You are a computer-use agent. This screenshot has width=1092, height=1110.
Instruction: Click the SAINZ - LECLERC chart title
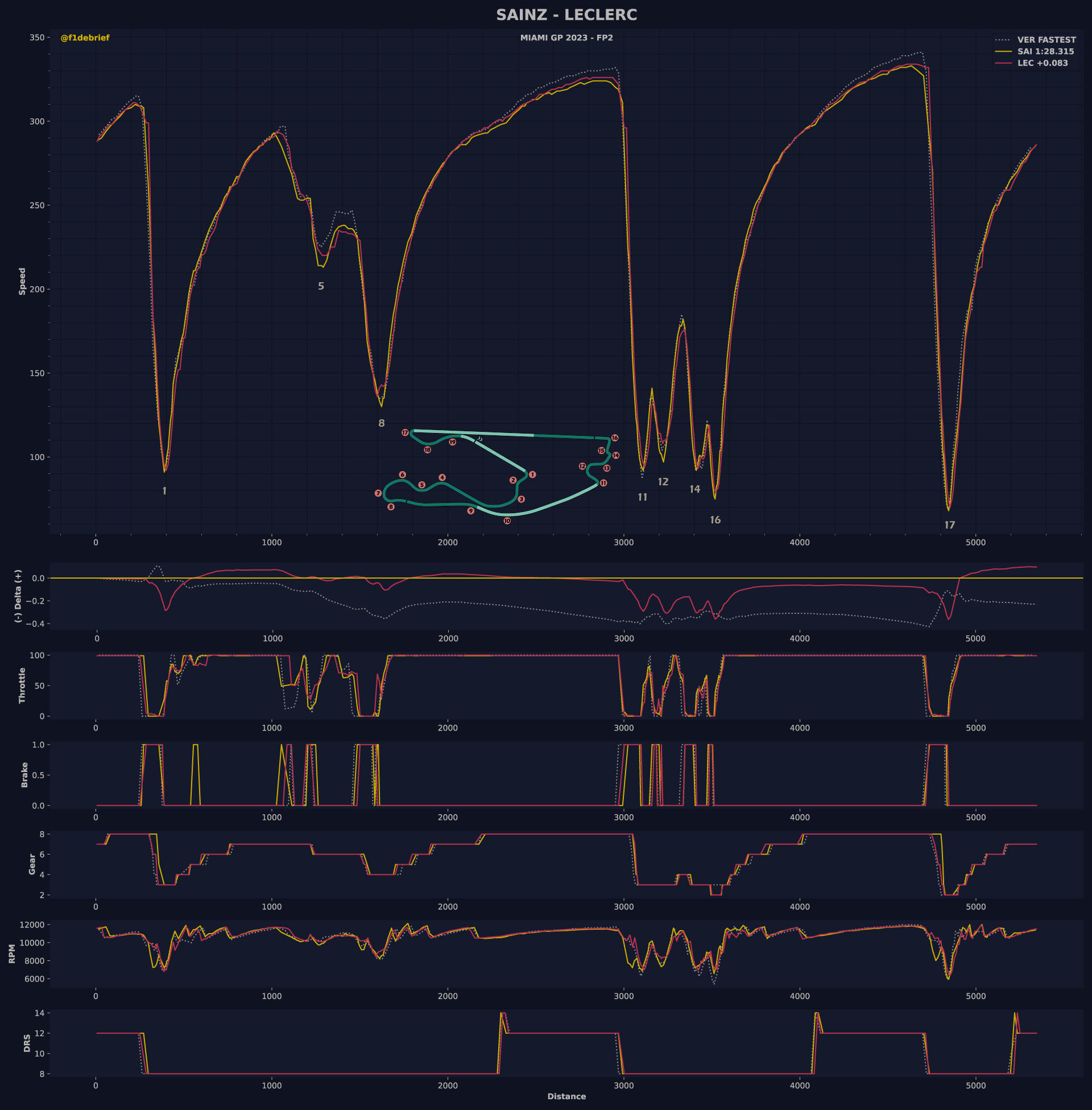566,15
